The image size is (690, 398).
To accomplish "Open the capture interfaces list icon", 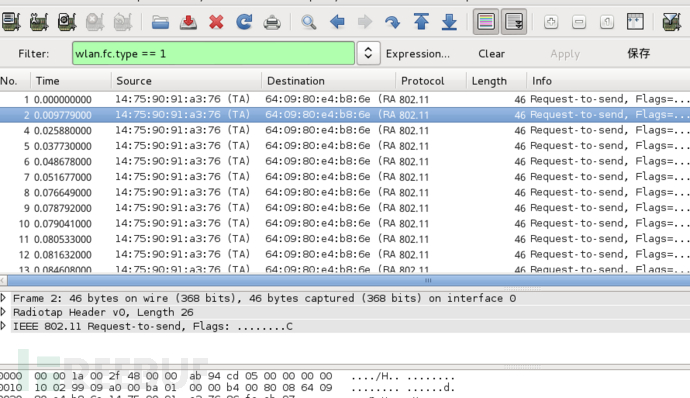I will tap(11, 21).
